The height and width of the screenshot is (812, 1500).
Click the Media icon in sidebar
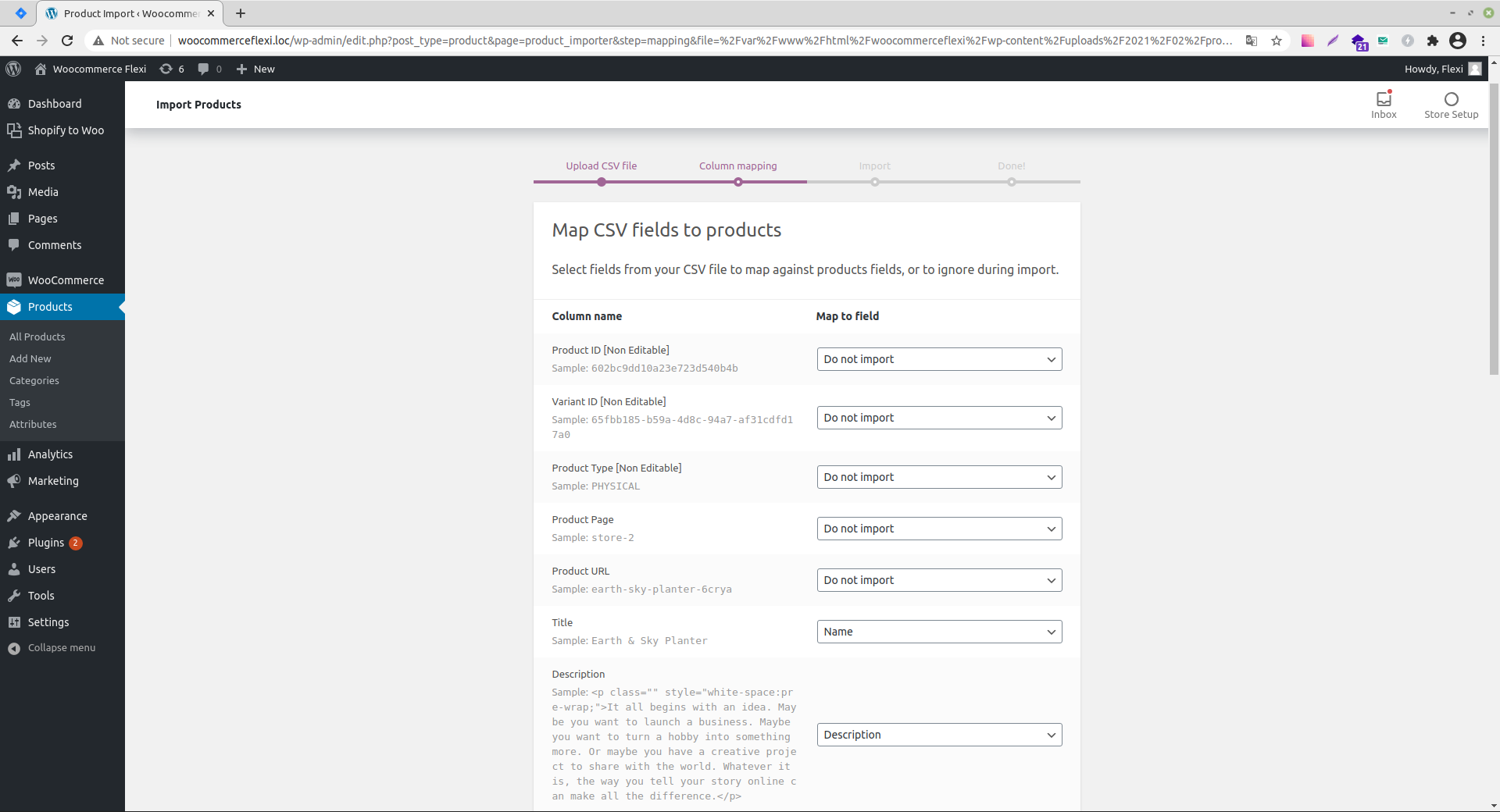(14, 192)
